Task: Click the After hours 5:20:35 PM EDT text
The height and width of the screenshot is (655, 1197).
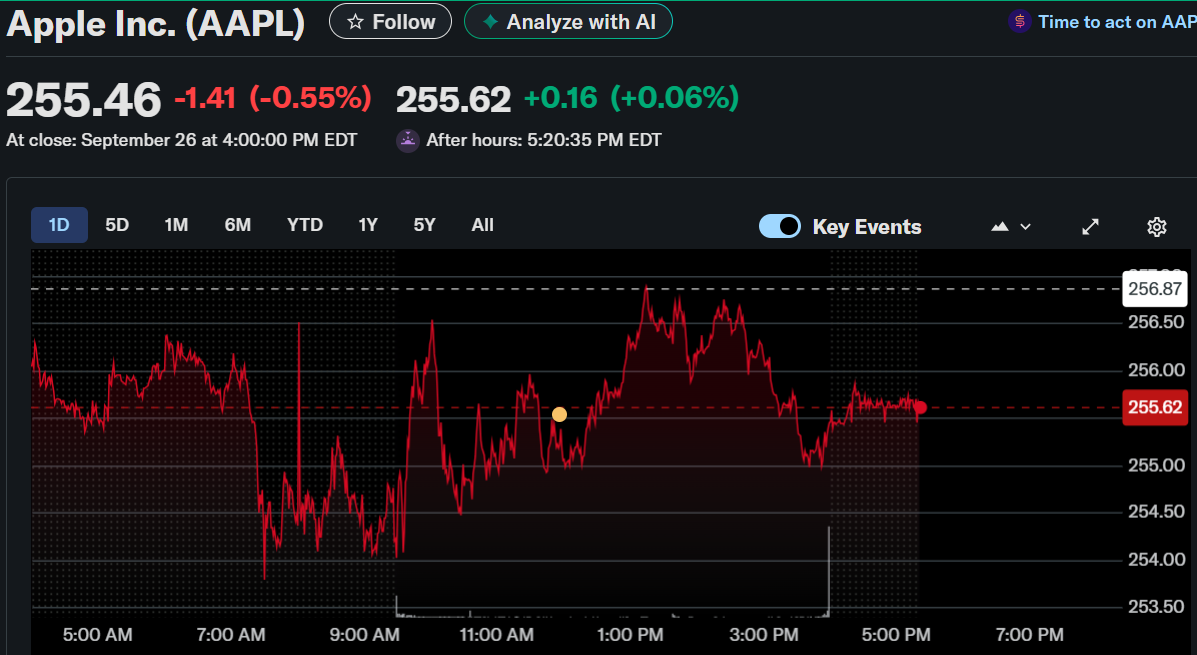Action: 544,140
